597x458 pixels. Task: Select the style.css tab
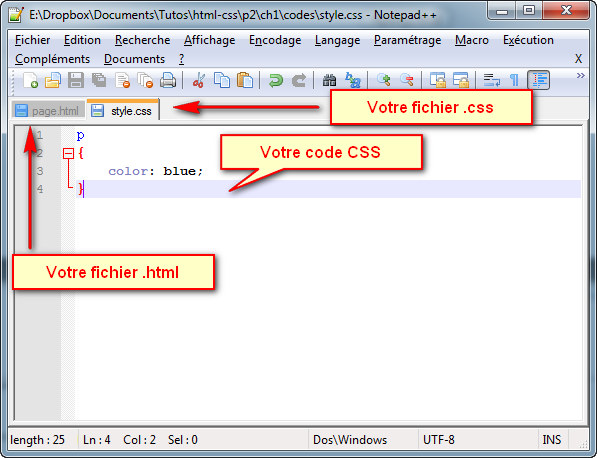coord(123,110)
